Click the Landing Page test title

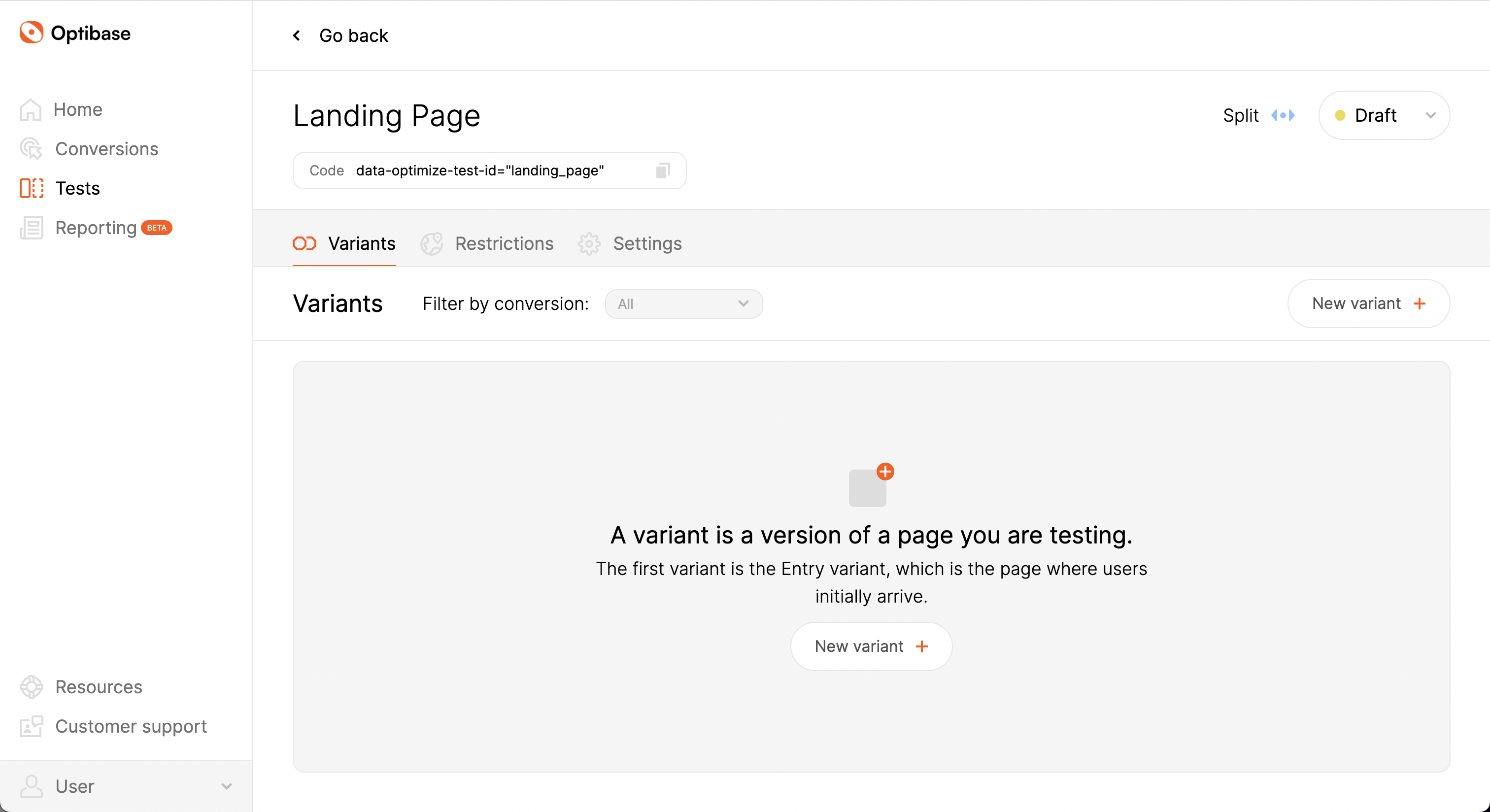click(386, 115)
